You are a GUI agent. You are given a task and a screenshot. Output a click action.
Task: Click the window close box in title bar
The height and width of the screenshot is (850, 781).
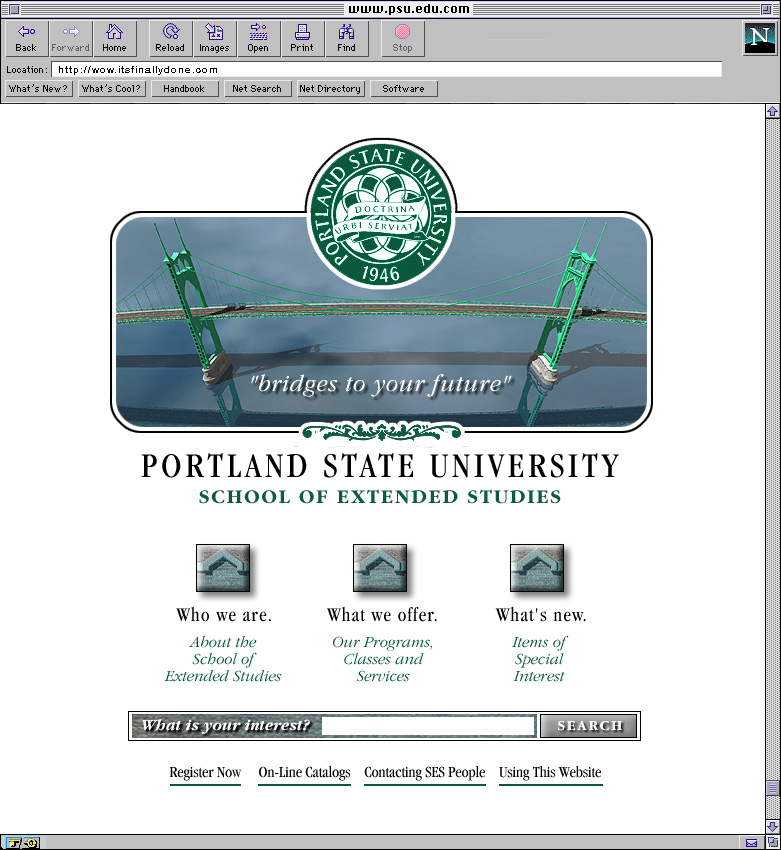tap(14, 9)
